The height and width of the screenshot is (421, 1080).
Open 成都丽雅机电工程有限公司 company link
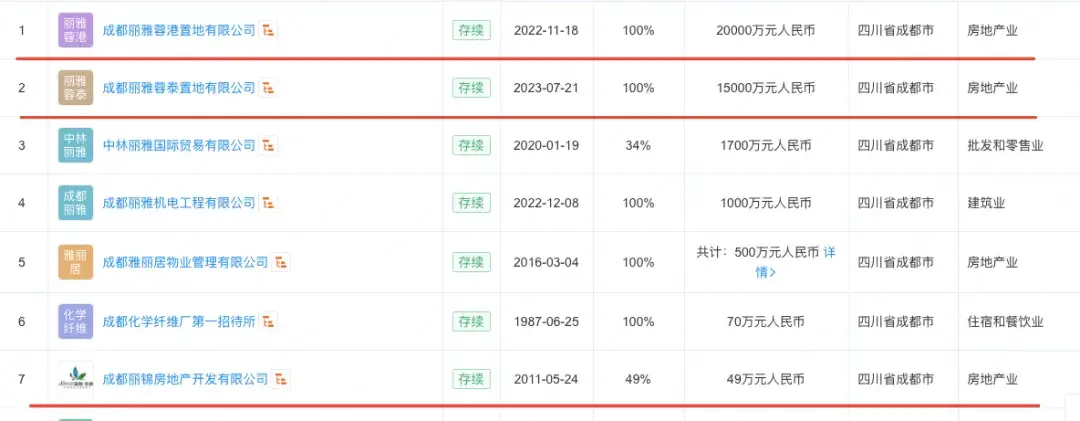point(179,203)
